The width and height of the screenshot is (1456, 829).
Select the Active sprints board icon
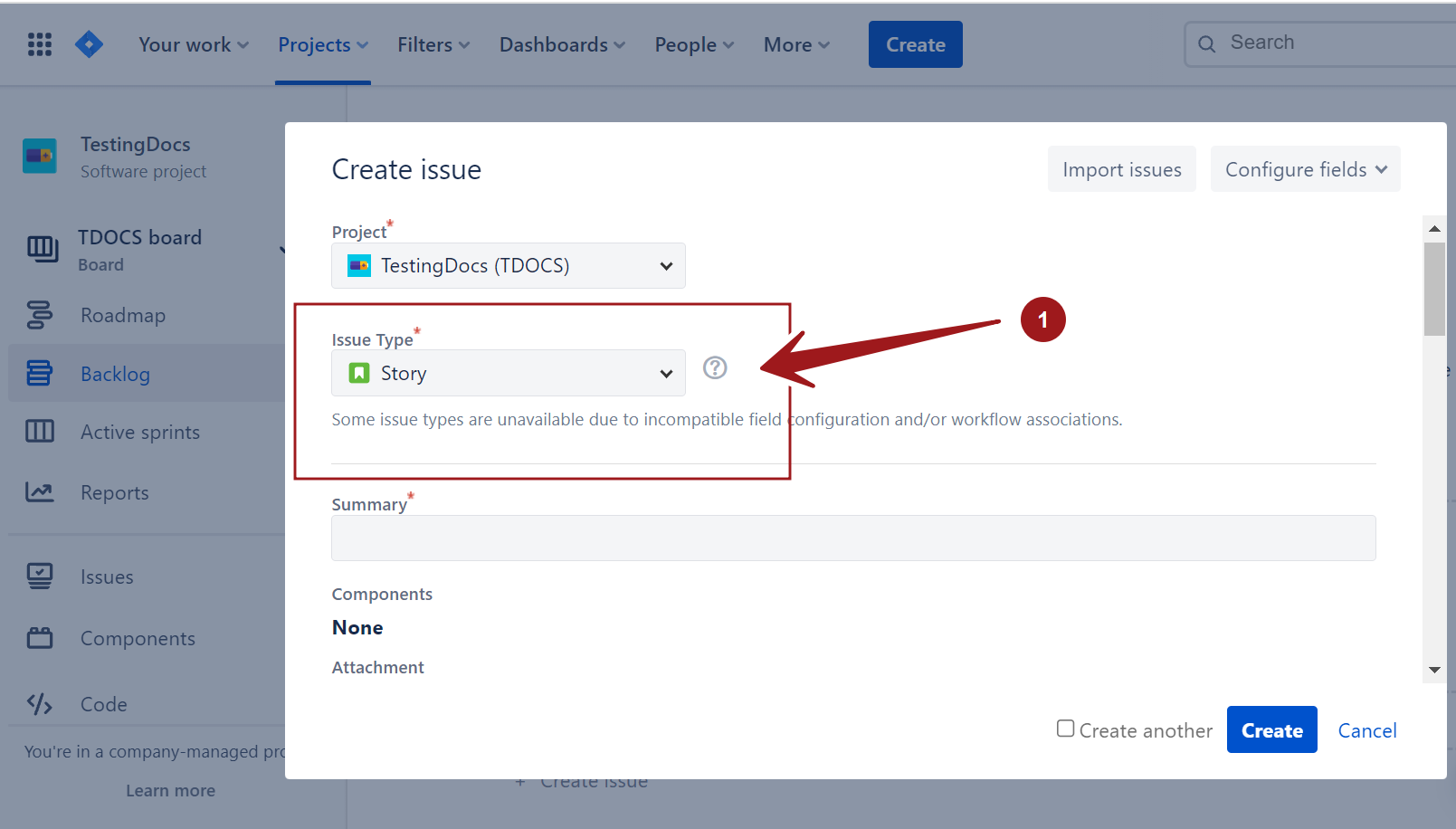pos(40,432)
